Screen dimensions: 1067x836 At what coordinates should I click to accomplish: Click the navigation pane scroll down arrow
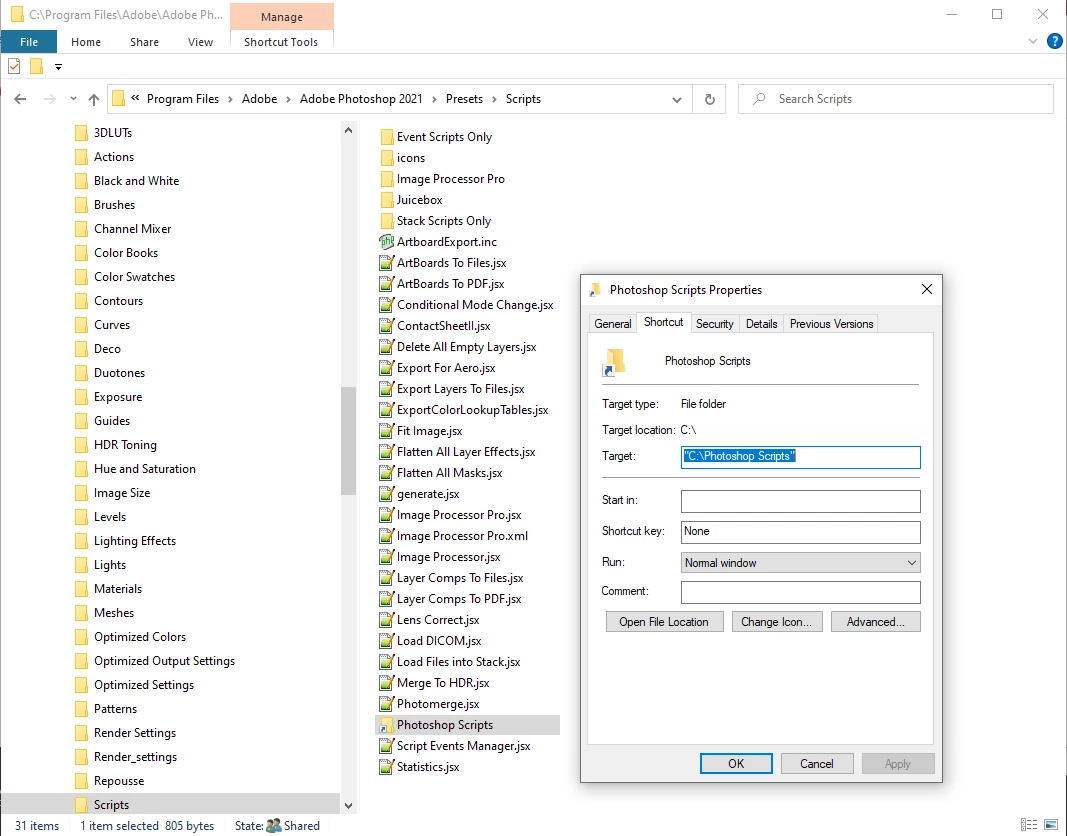click(x=348, y=805)
